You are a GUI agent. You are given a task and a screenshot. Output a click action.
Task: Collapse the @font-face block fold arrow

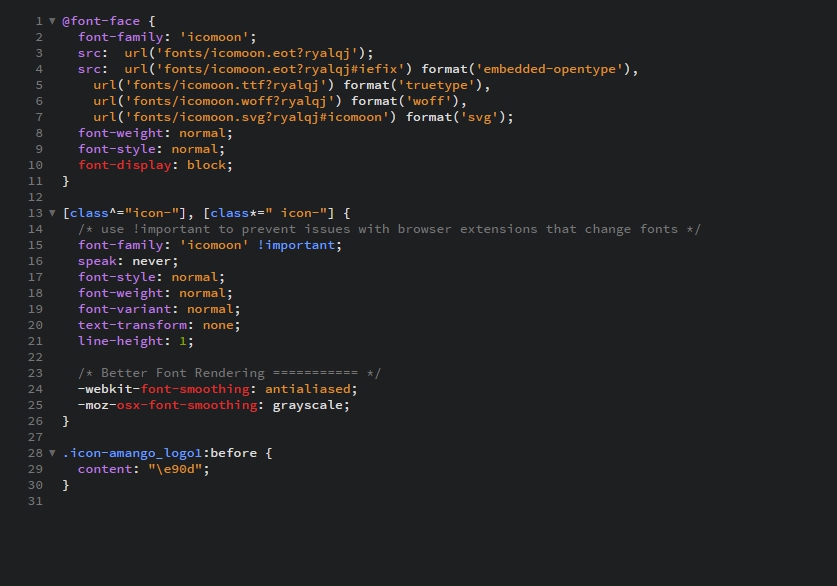pyautogui.click(x=52, y=21)
